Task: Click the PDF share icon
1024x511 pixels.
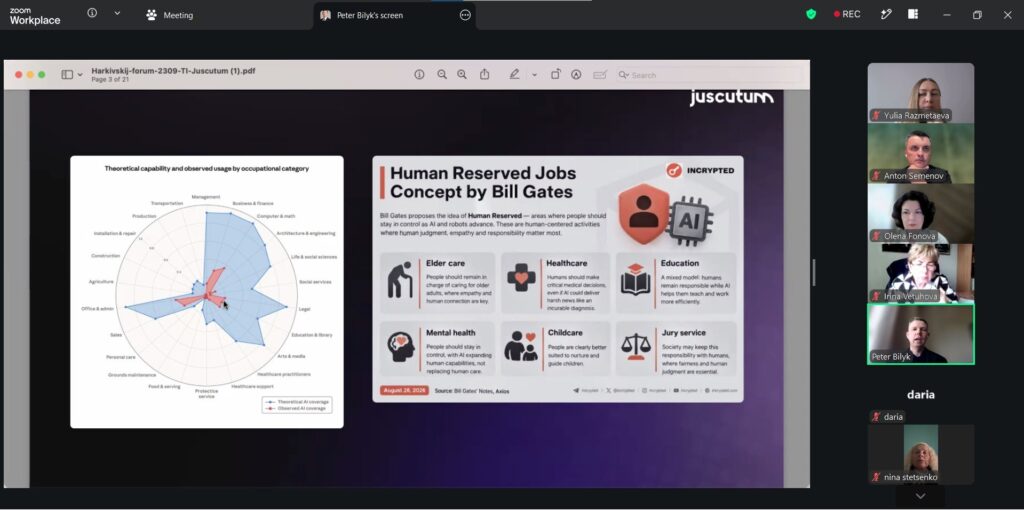Action: (x=485, y=74)
